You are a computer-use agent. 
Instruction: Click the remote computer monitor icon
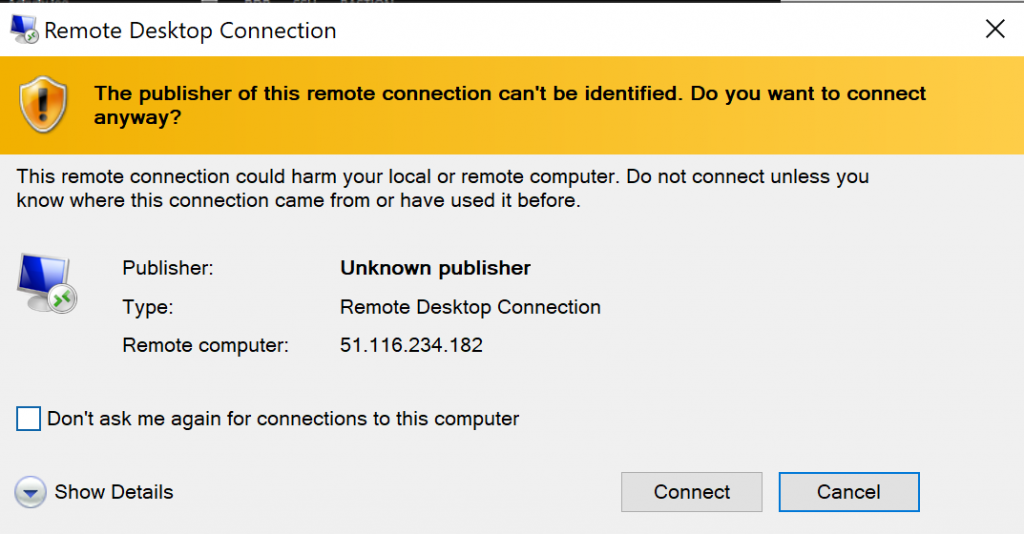pyautogui.click(x=46, y=285)
